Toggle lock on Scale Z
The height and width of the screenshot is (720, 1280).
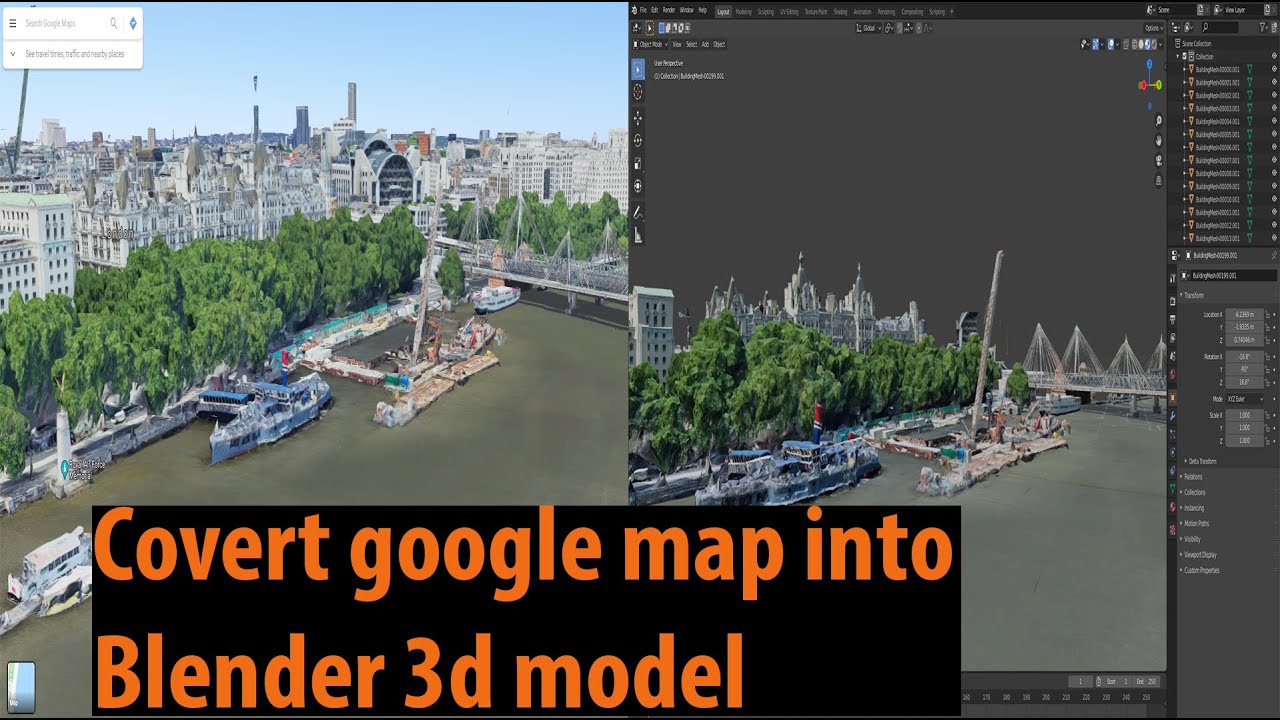pyautogui.click(x=1269, y=440)
